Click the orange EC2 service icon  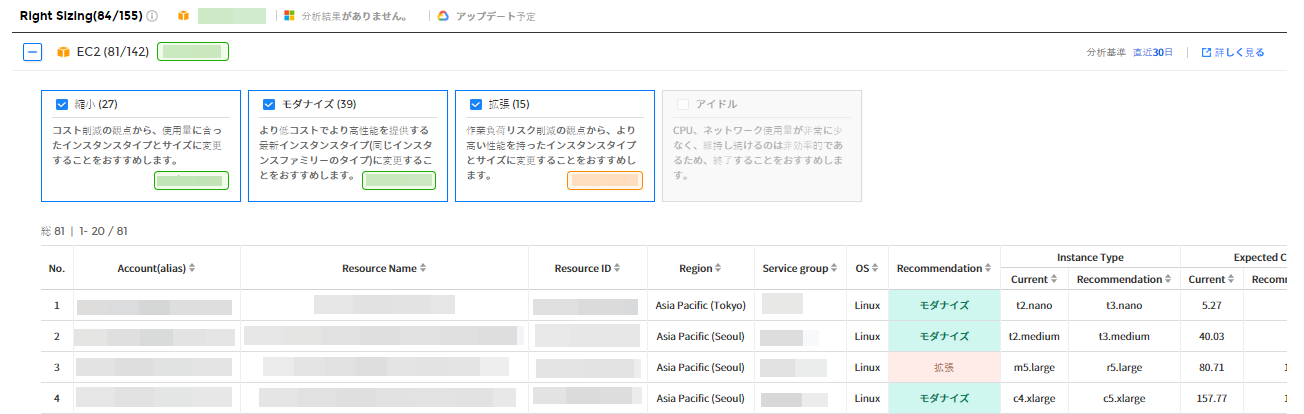[x=63, y=52]
